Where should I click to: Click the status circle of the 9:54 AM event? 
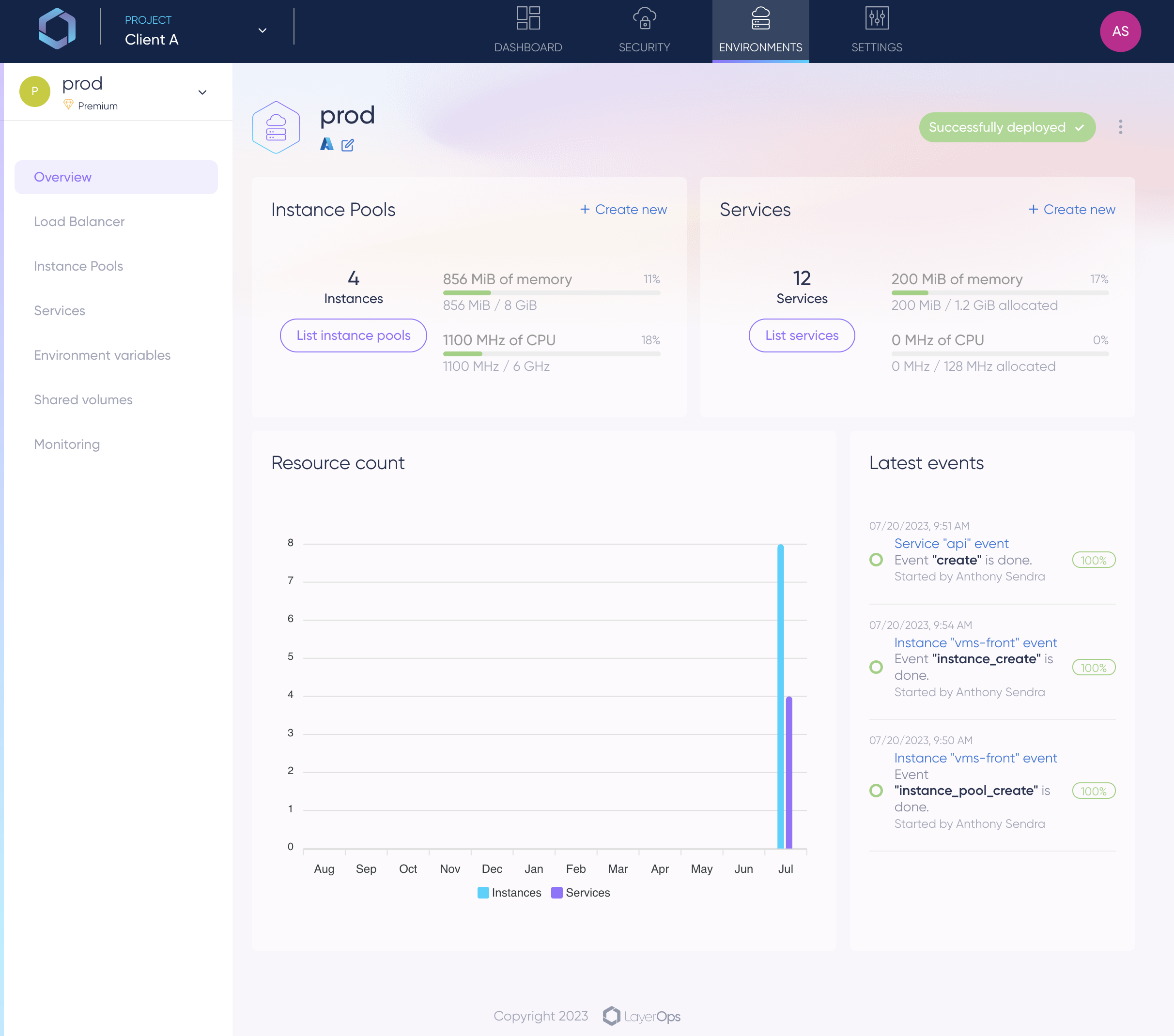[876, 667]
